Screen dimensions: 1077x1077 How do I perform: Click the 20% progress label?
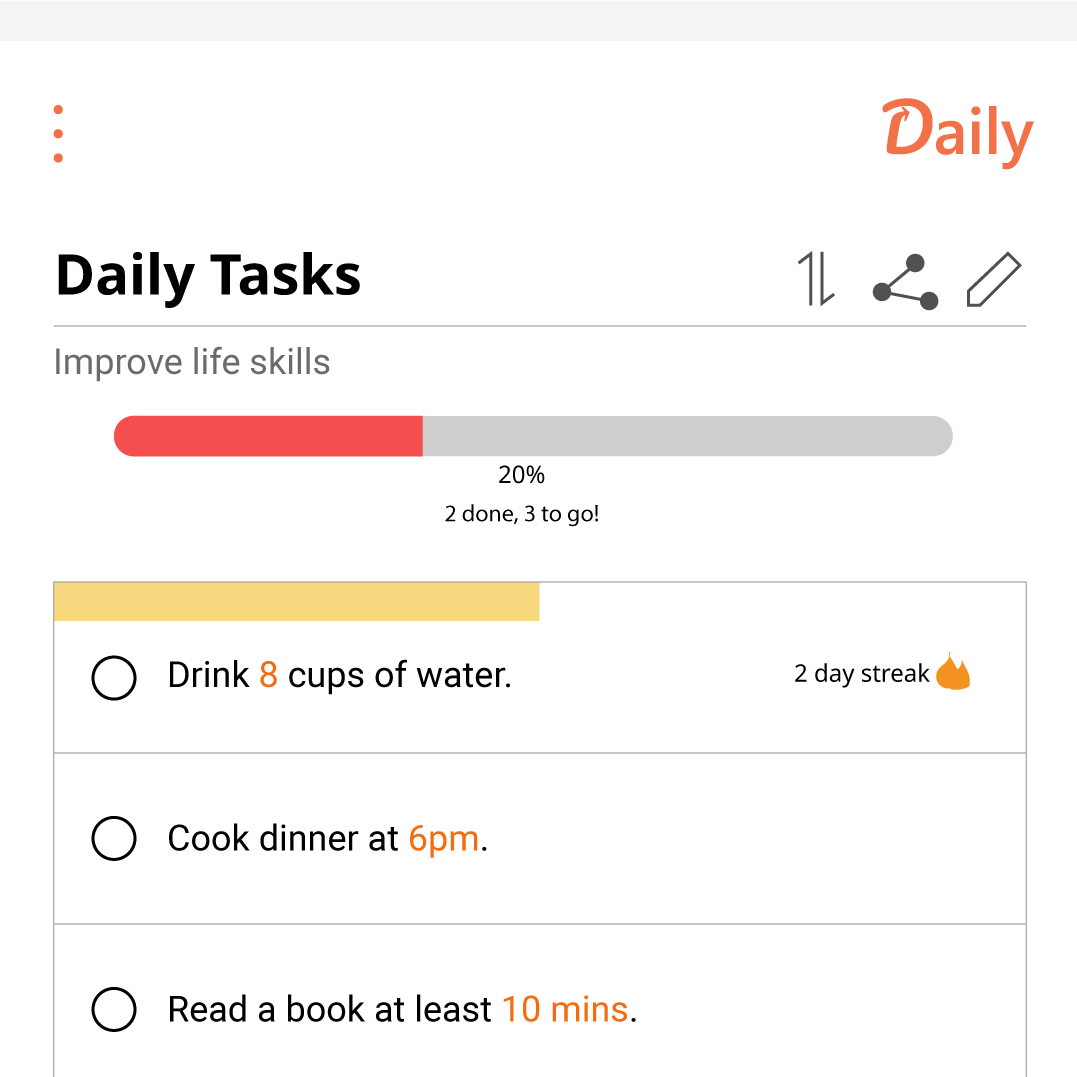[521, 475]
